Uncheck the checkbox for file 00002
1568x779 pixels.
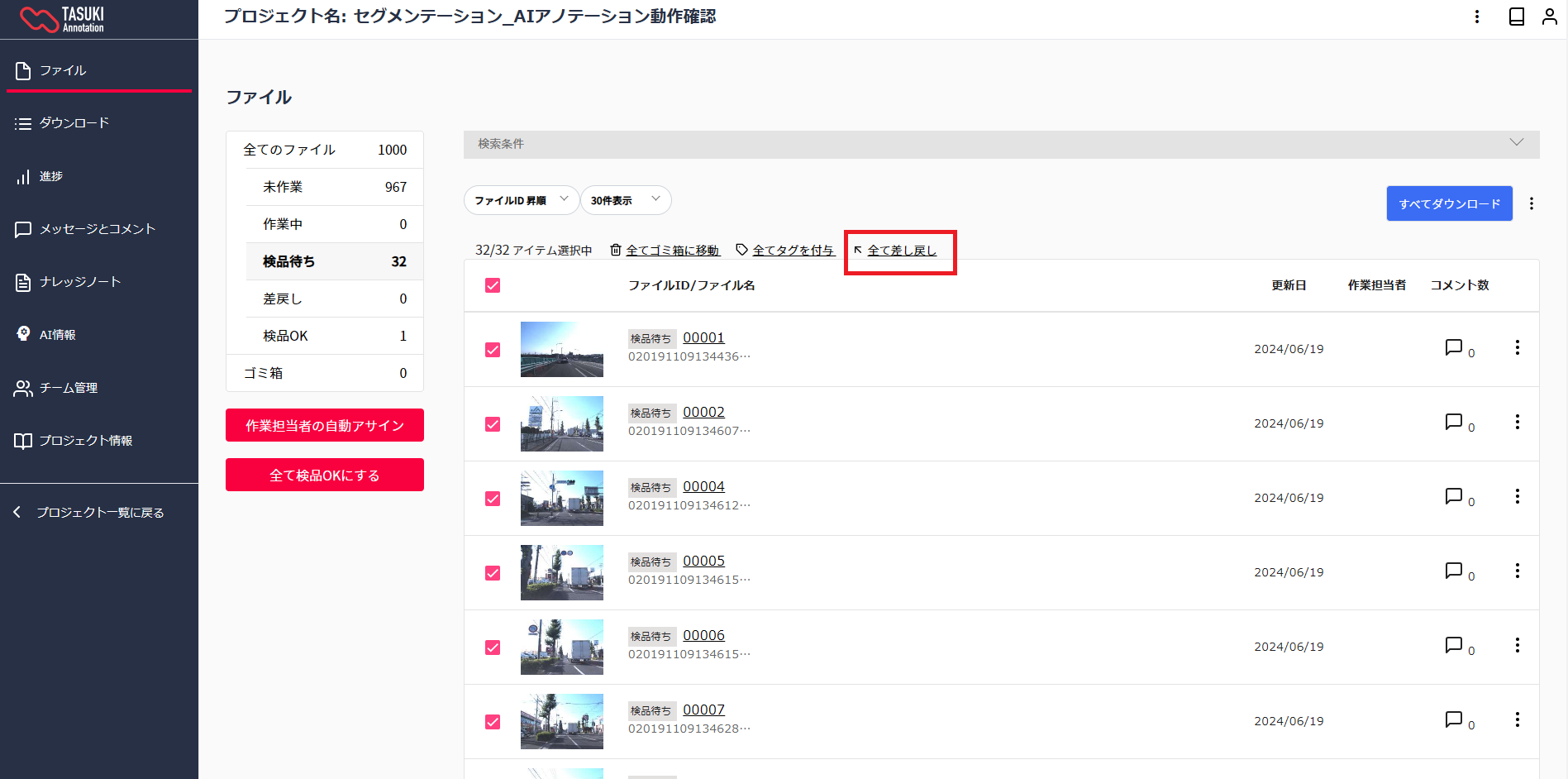493,424
